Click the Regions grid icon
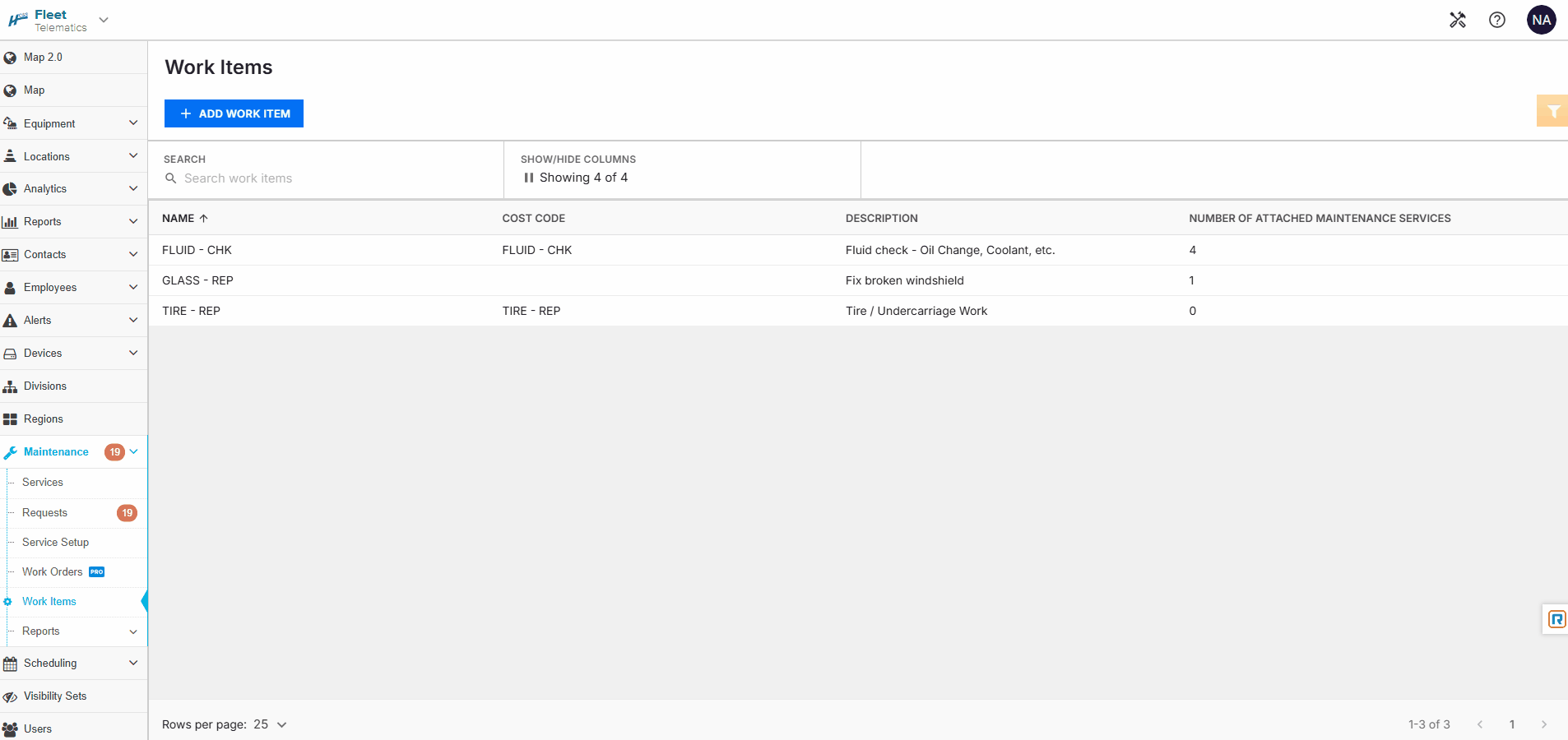Image resolution: width=1568 pixels, height=740 pixels. (10, 419)
